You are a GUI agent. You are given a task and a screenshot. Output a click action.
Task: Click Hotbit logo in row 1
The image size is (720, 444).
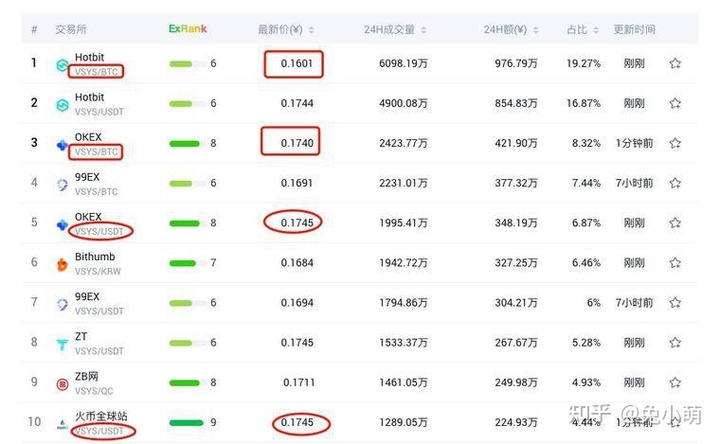pyautogui.click(x=62, y=65)
